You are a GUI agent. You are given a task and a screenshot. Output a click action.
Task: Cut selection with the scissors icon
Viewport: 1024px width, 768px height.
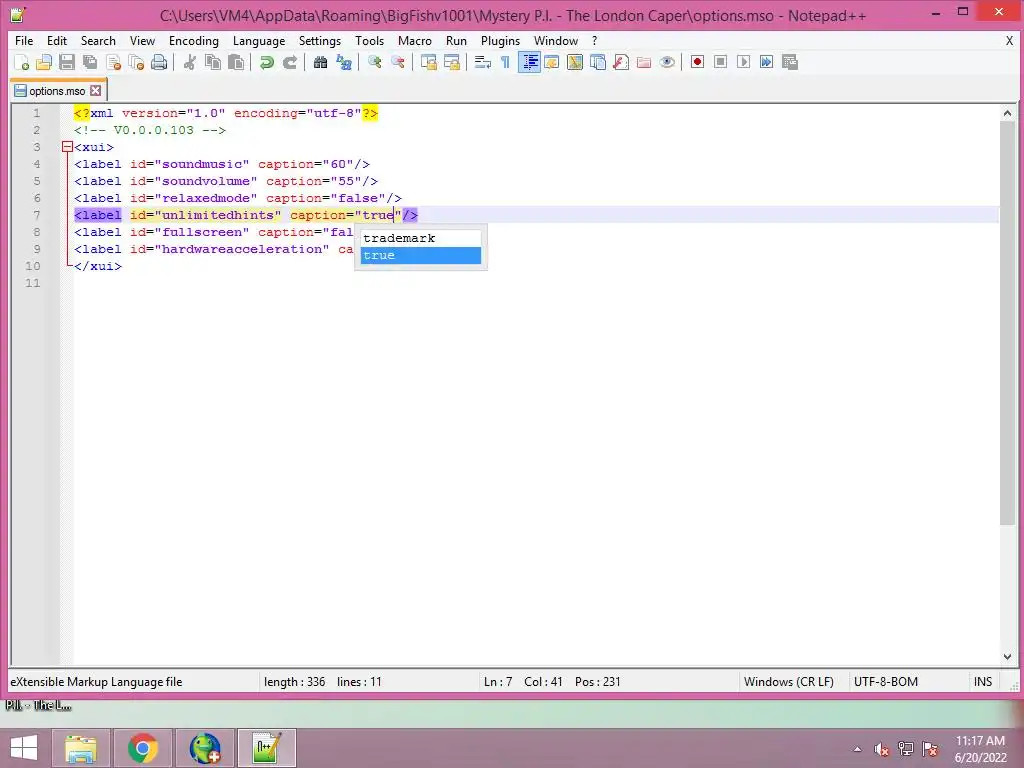coord(189,62)
